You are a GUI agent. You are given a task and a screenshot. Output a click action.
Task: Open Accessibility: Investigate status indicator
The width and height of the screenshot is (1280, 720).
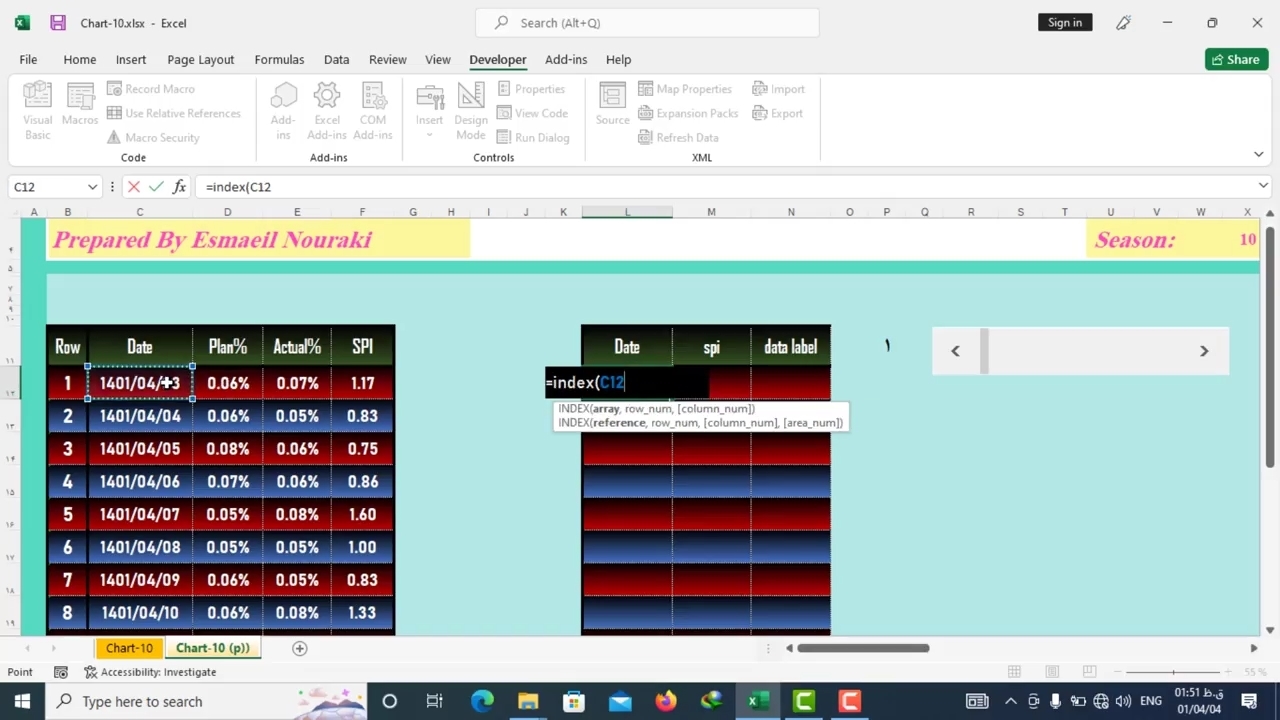pyautogui.click(x=150, y=672)
